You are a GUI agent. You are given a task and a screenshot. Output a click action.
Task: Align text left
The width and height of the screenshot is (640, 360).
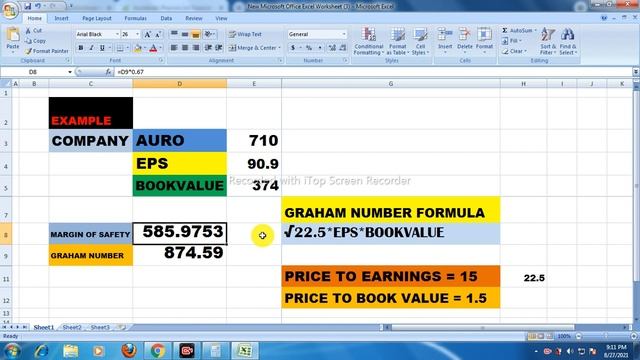pyautogui.click(x=174, y=48)
